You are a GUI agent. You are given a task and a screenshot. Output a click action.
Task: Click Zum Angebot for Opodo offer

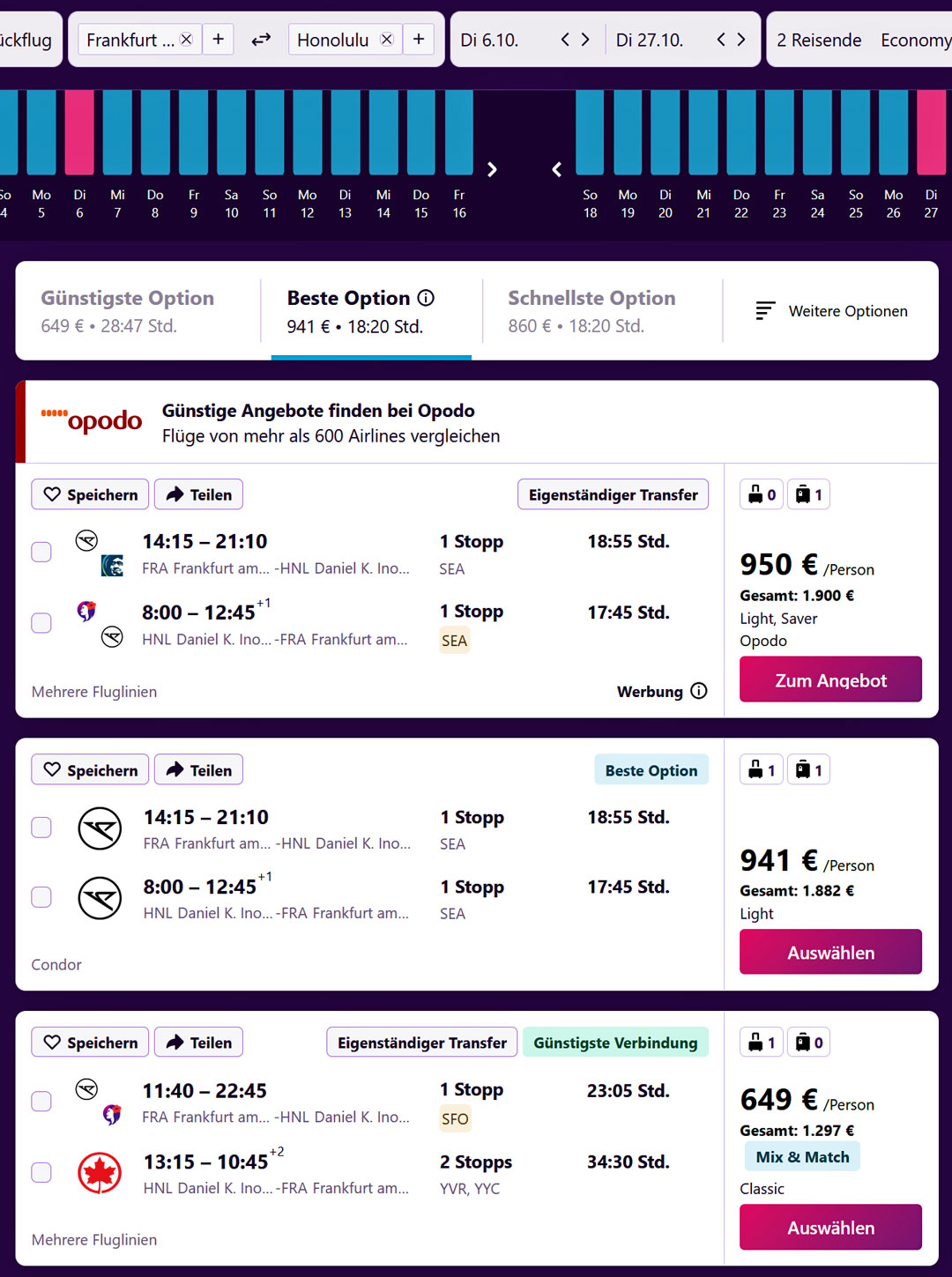(x=830, y=679)
